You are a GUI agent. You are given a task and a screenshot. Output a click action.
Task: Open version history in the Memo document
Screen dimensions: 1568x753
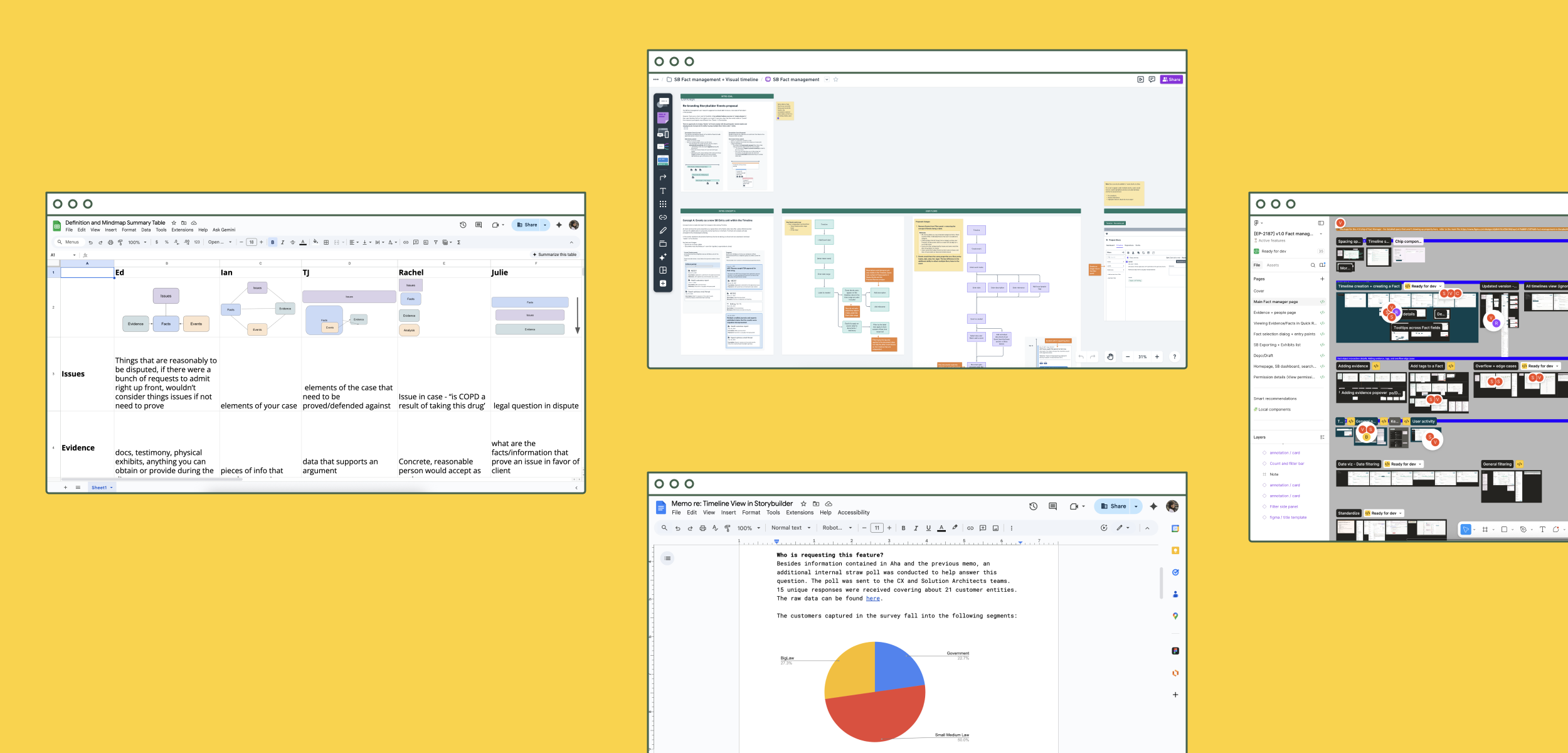point(1033,506)
